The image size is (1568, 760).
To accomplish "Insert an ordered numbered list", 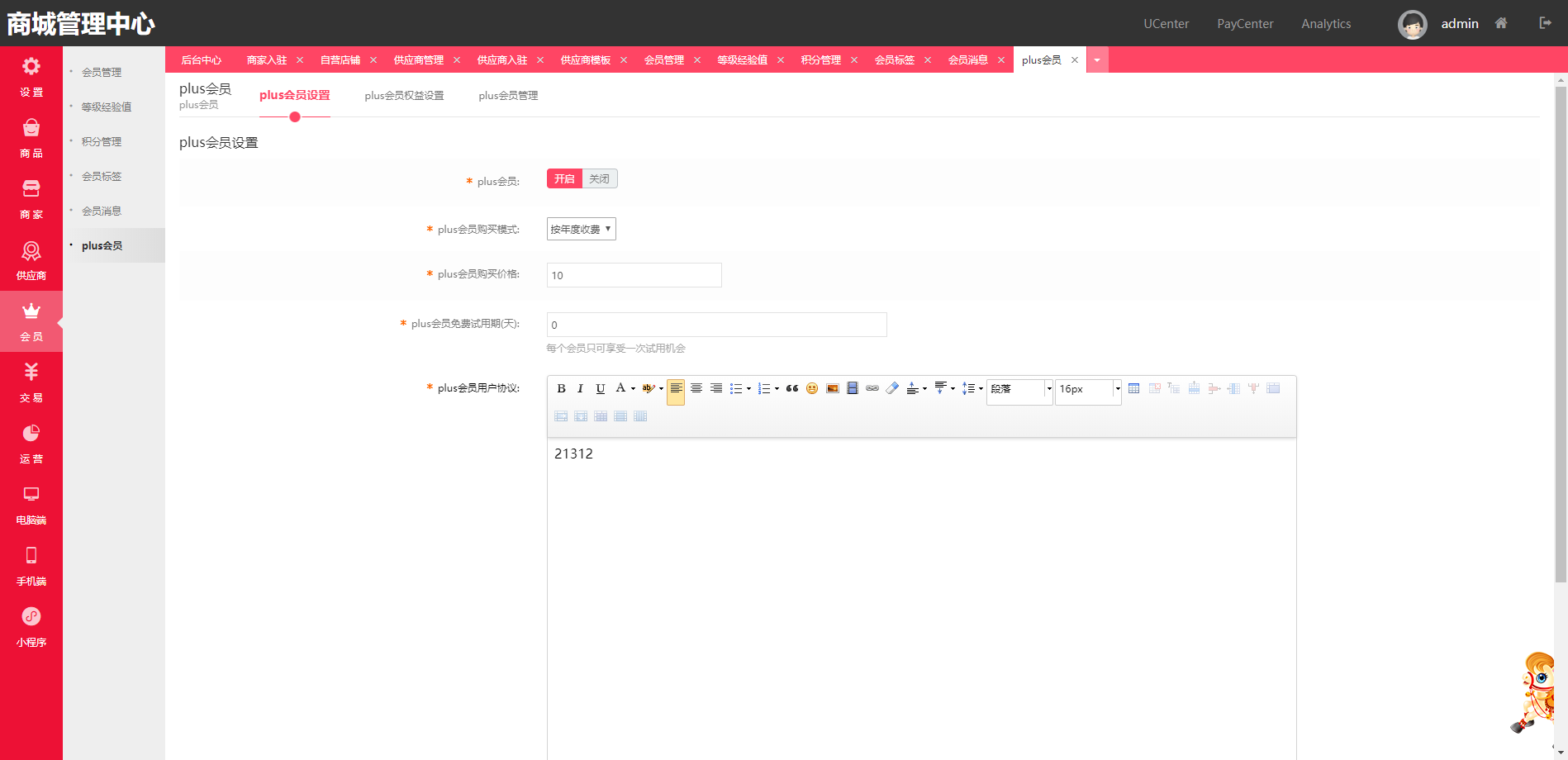I will coord(763,388).
